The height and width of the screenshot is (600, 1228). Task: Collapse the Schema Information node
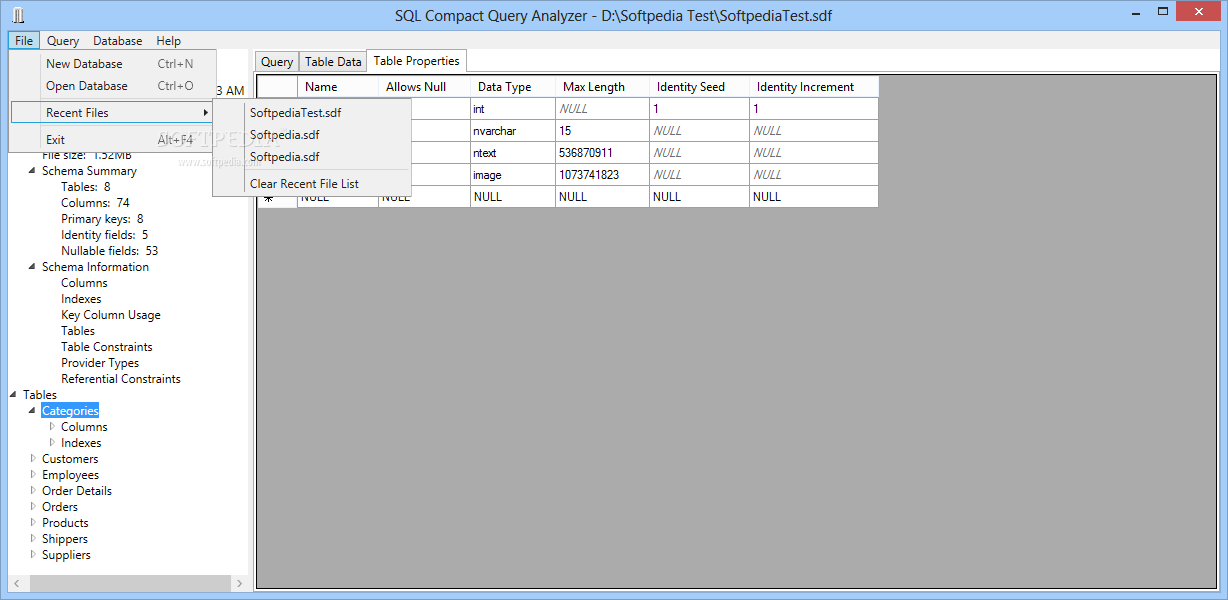tap(32, 267)
